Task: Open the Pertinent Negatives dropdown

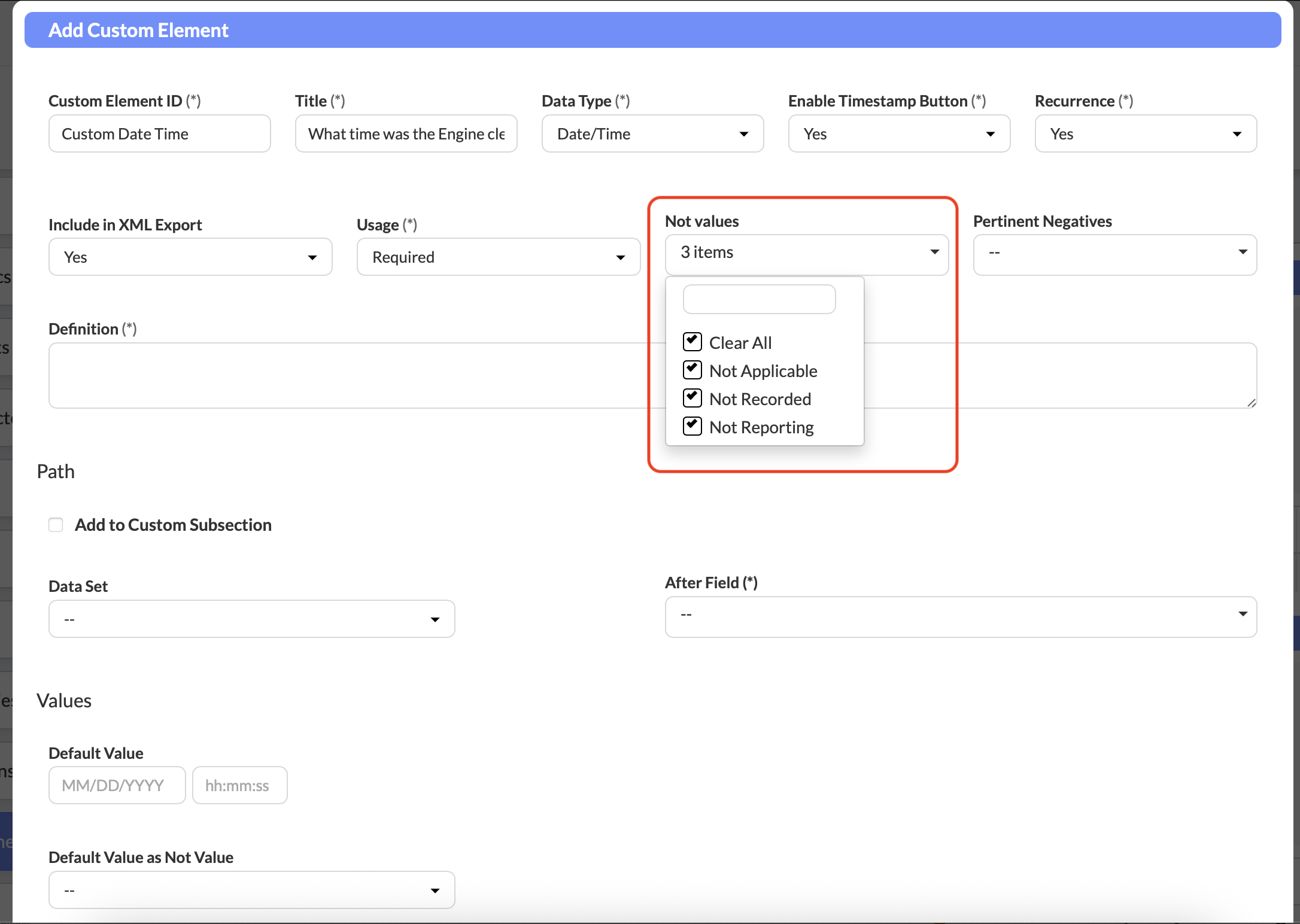Action: click(x=1114, y=253)
